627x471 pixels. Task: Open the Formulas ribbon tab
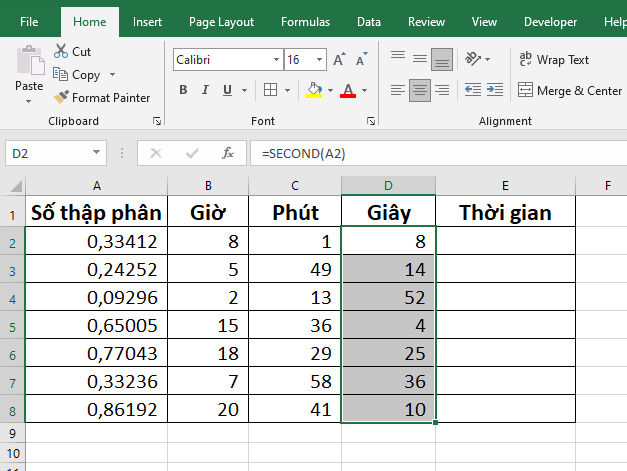point(305,21)
